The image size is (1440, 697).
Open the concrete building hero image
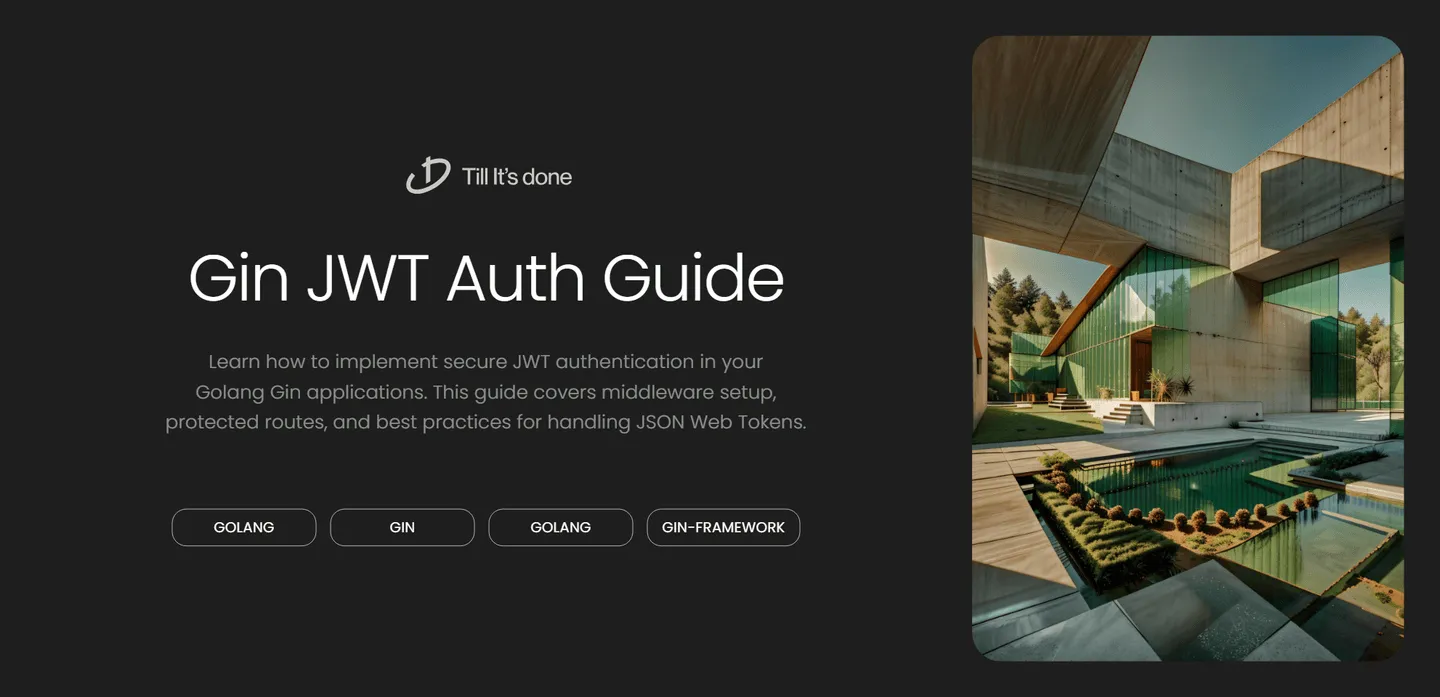pos(1187,348)
